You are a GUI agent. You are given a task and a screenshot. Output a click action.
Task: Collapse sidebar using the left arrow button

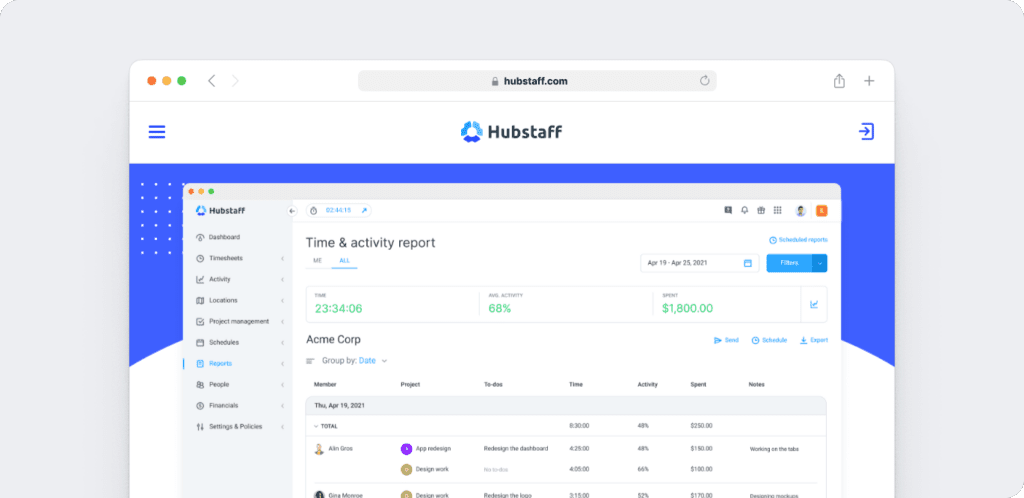tap(292, 211)
